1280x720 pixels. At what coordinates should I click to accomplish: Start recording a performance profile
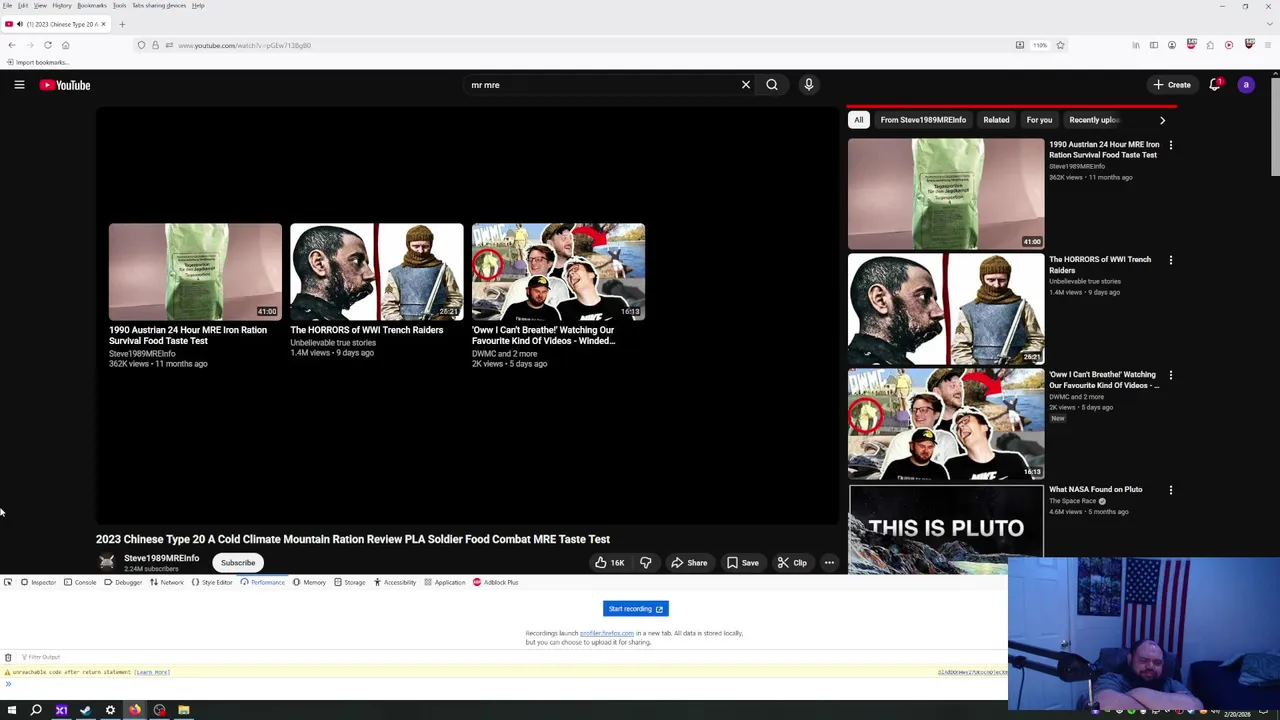(635, 609)
